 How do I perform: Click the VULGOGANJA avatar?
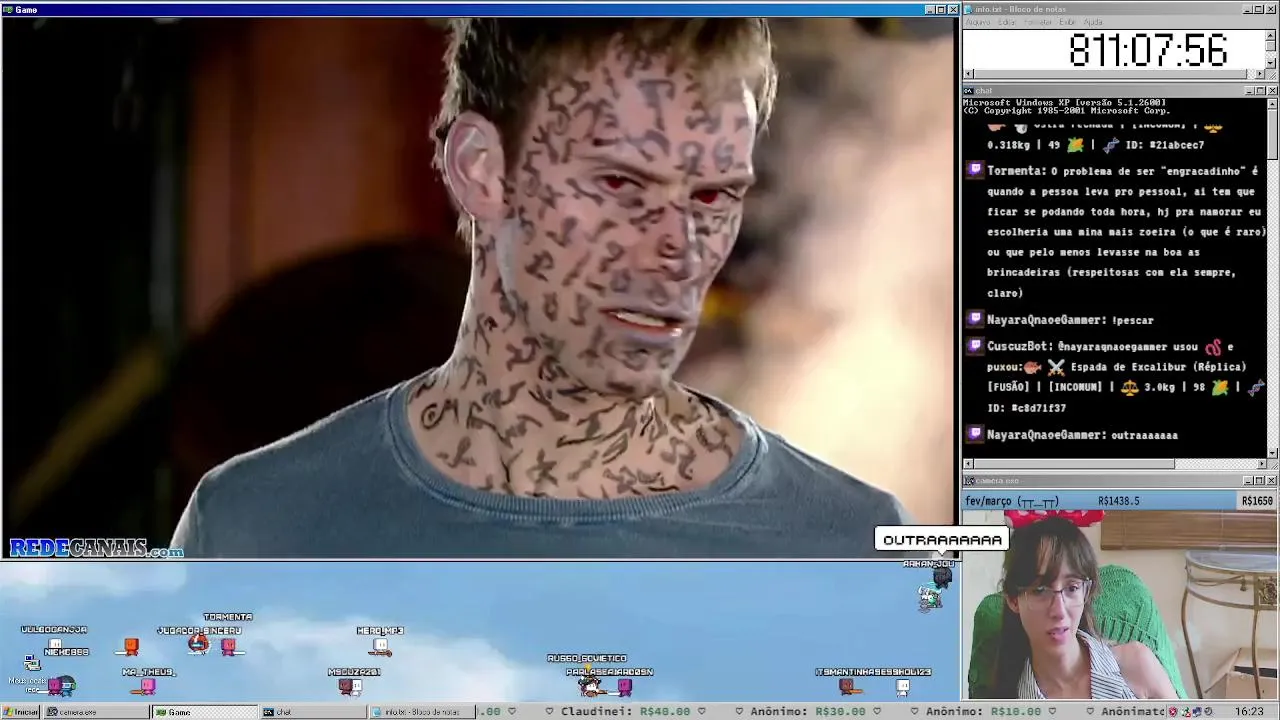(x=55, y=646)
